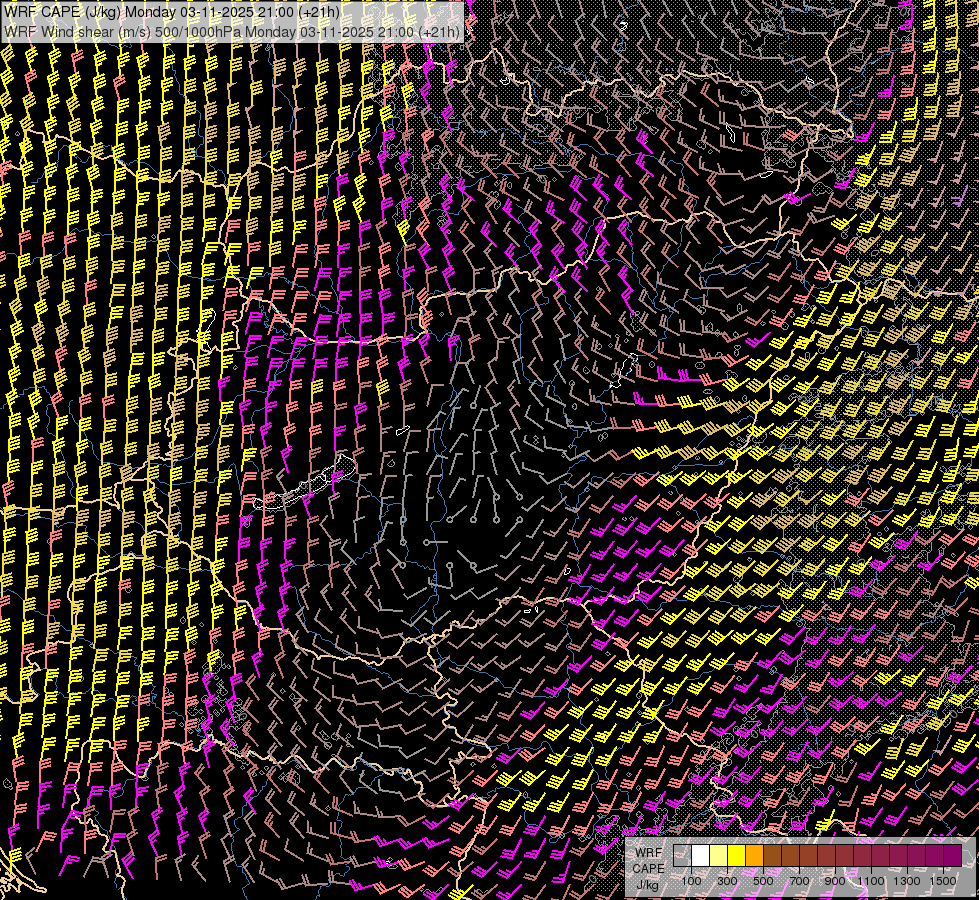The width and height of the screenshot is (979, 900).
Task: Click the 1100 legend scale label
Action: (871, 880)
